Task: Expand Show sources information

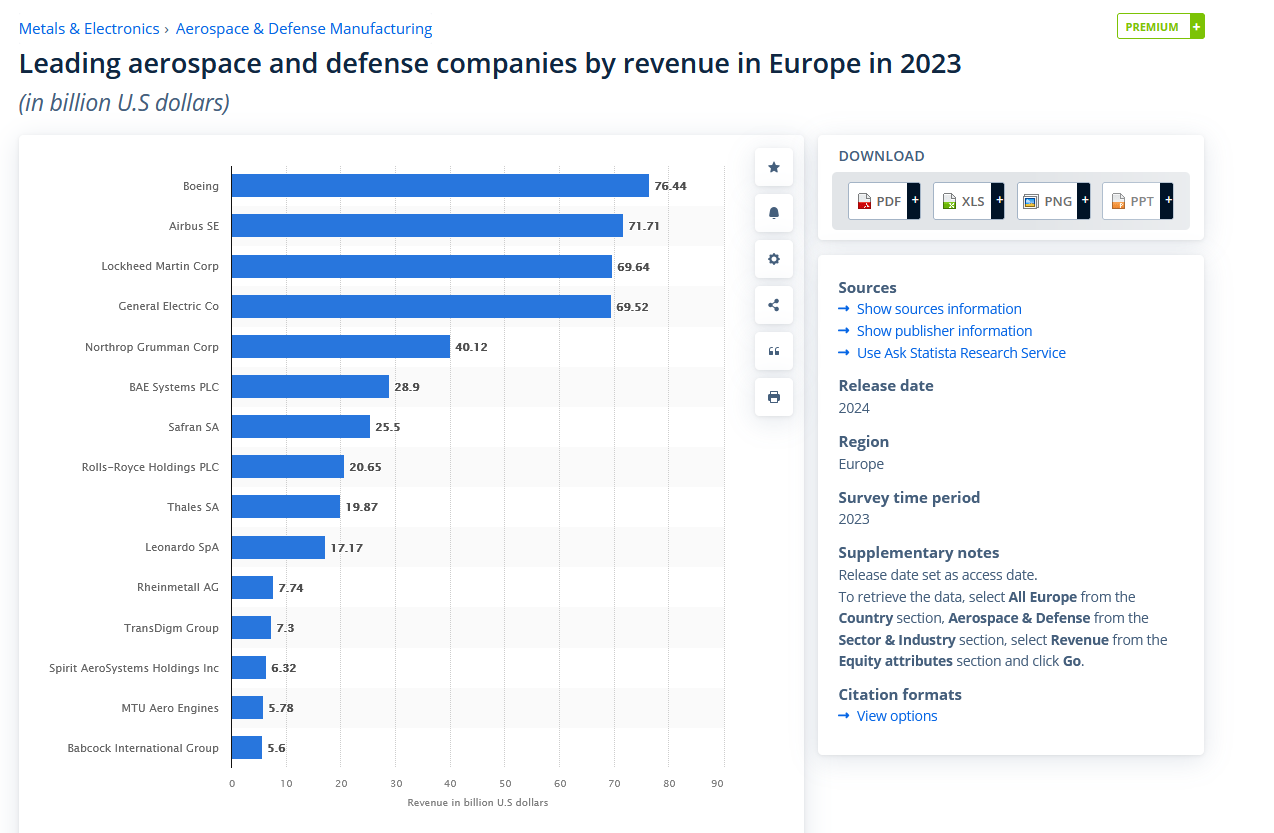Action: (x=939, y=309)
